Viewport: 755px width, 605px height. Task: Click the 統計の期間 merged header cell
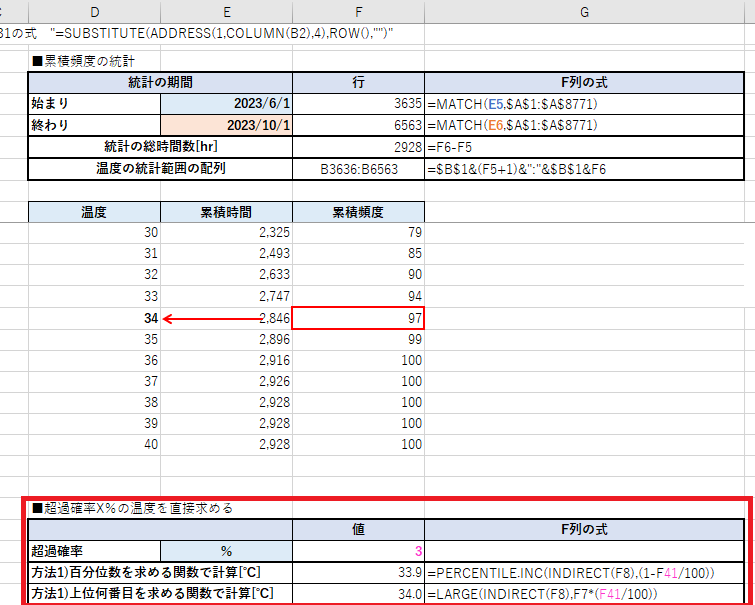click(x=160, y=81)
